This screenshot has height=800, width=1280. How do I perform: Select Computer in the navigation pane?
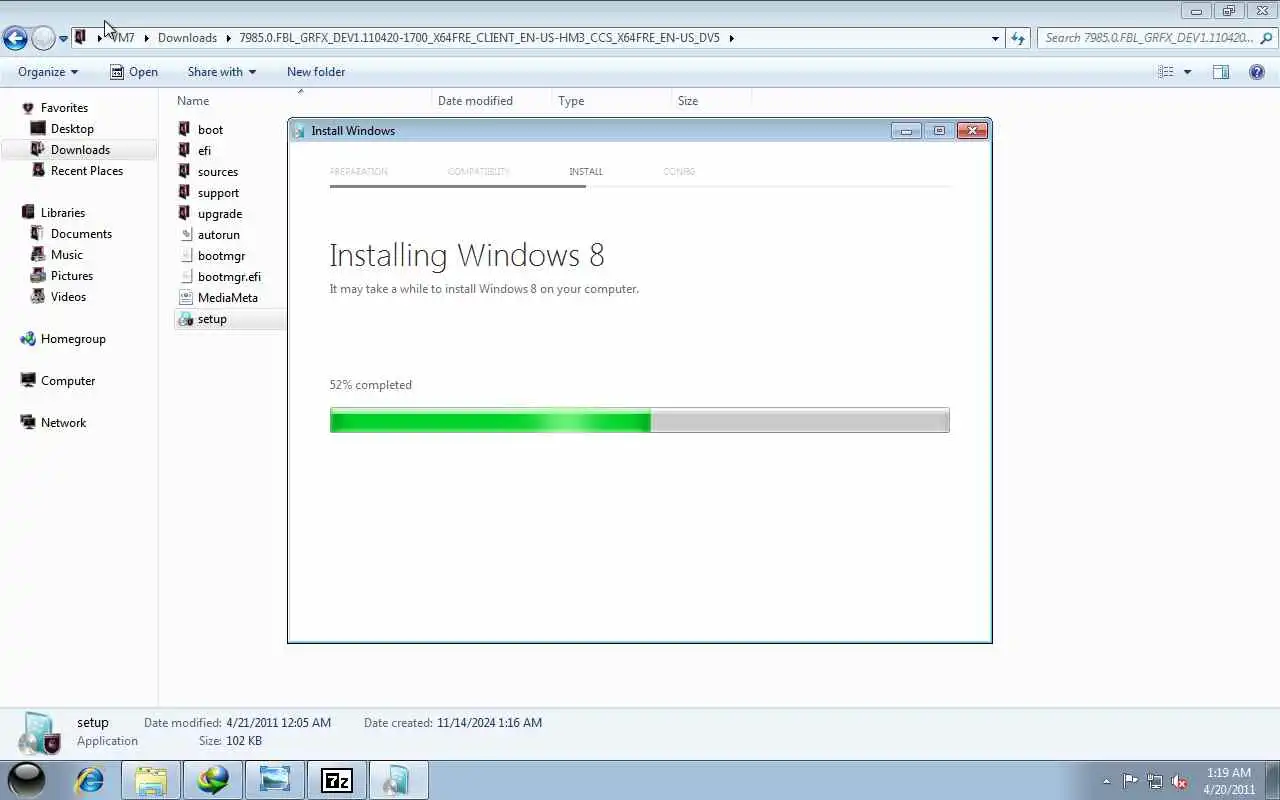(68, 381)
